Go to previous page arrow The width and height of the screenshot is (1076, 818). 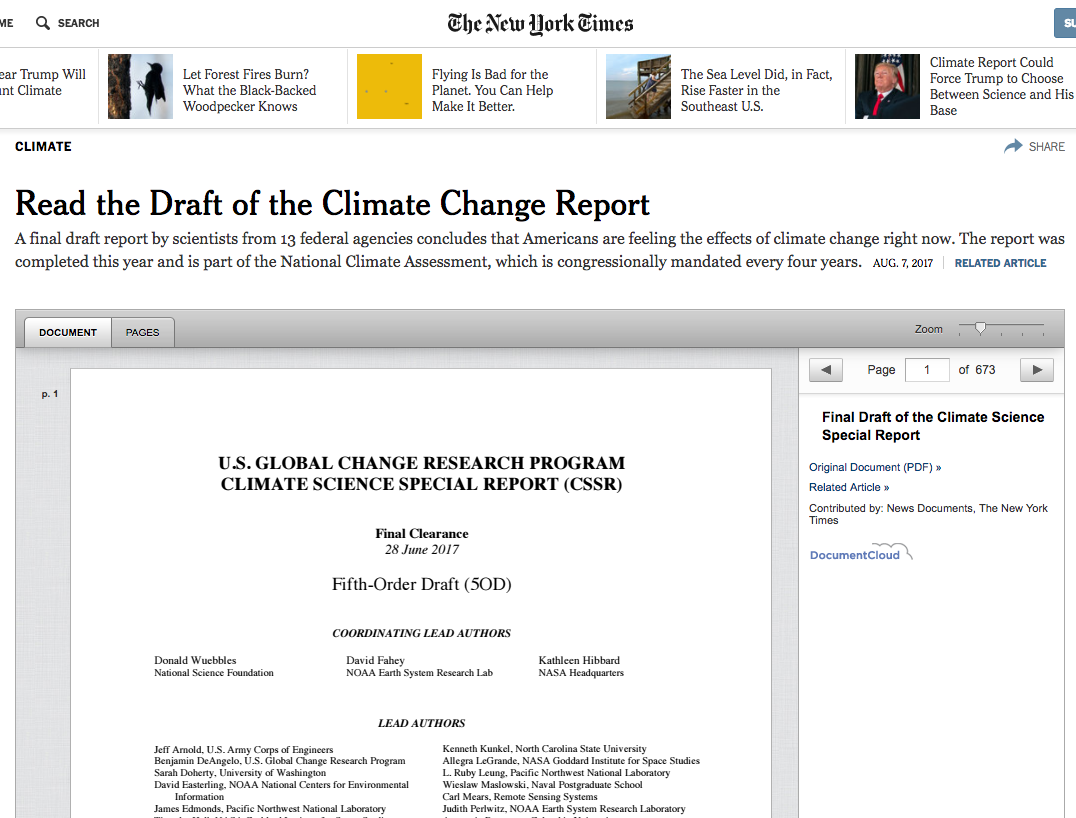pyautogui.click(x=826, y=370)
